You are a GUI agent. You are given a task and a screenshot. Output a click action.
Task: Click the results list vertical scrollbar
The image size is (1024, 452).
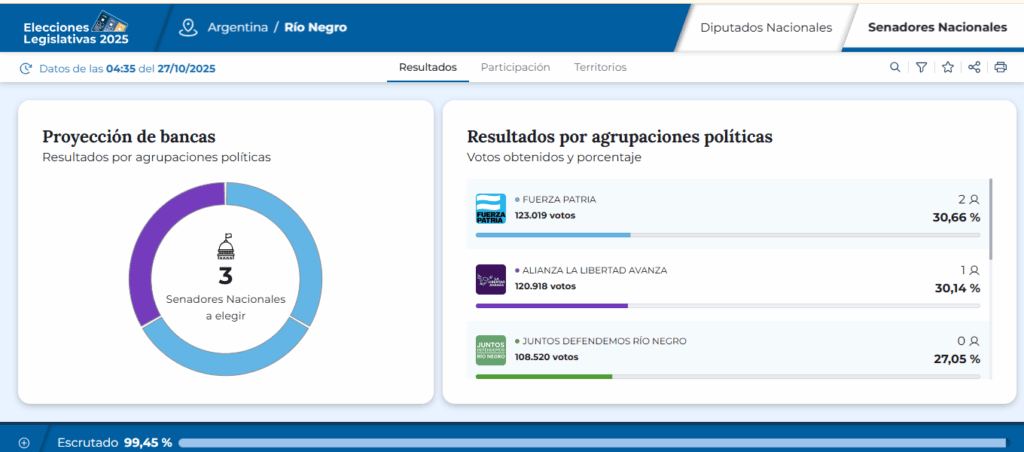tap(991, 218)
